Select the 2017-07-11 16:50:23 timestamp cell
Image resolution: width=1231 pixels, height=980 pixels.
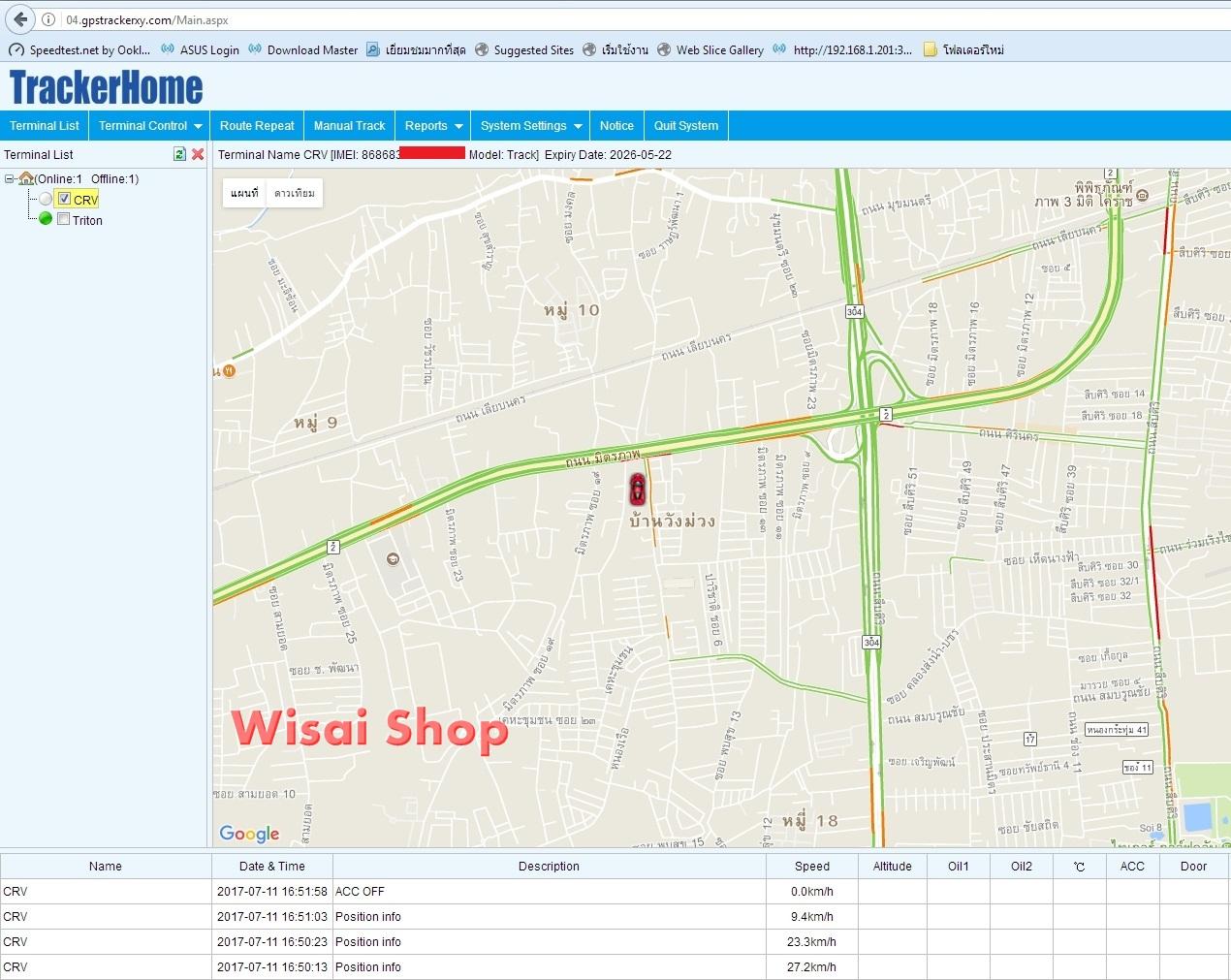(272, 942)
